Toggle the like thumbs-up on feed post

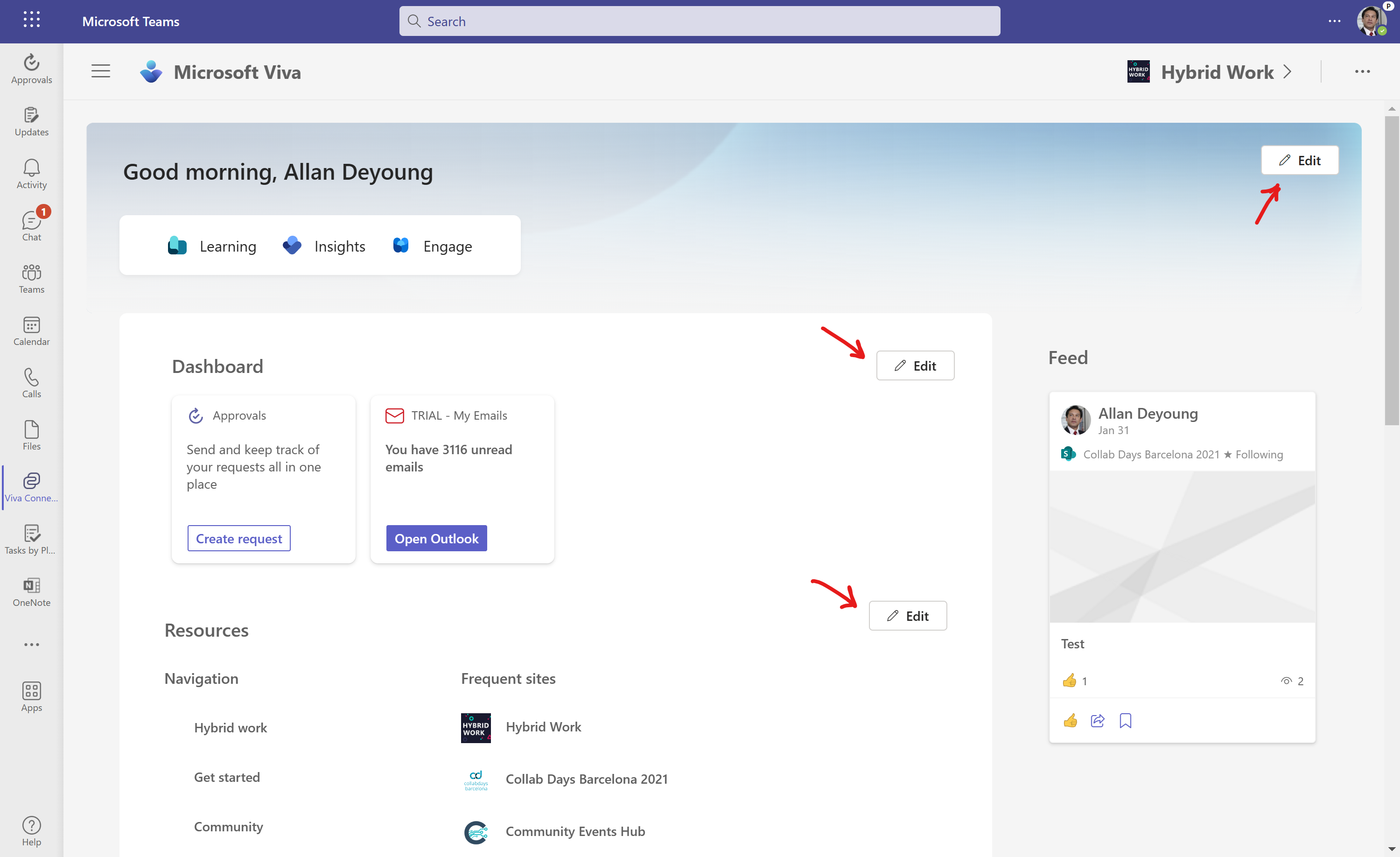[1070, 721]
